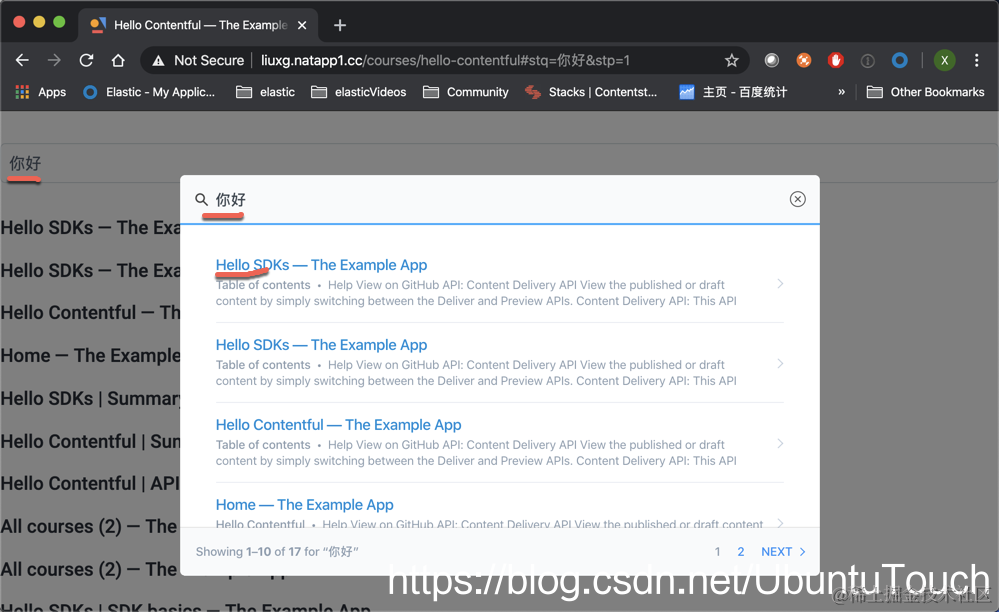Click the background page 你好 search box
Viewport: 999px width, 612px height.
pos(500,164)
